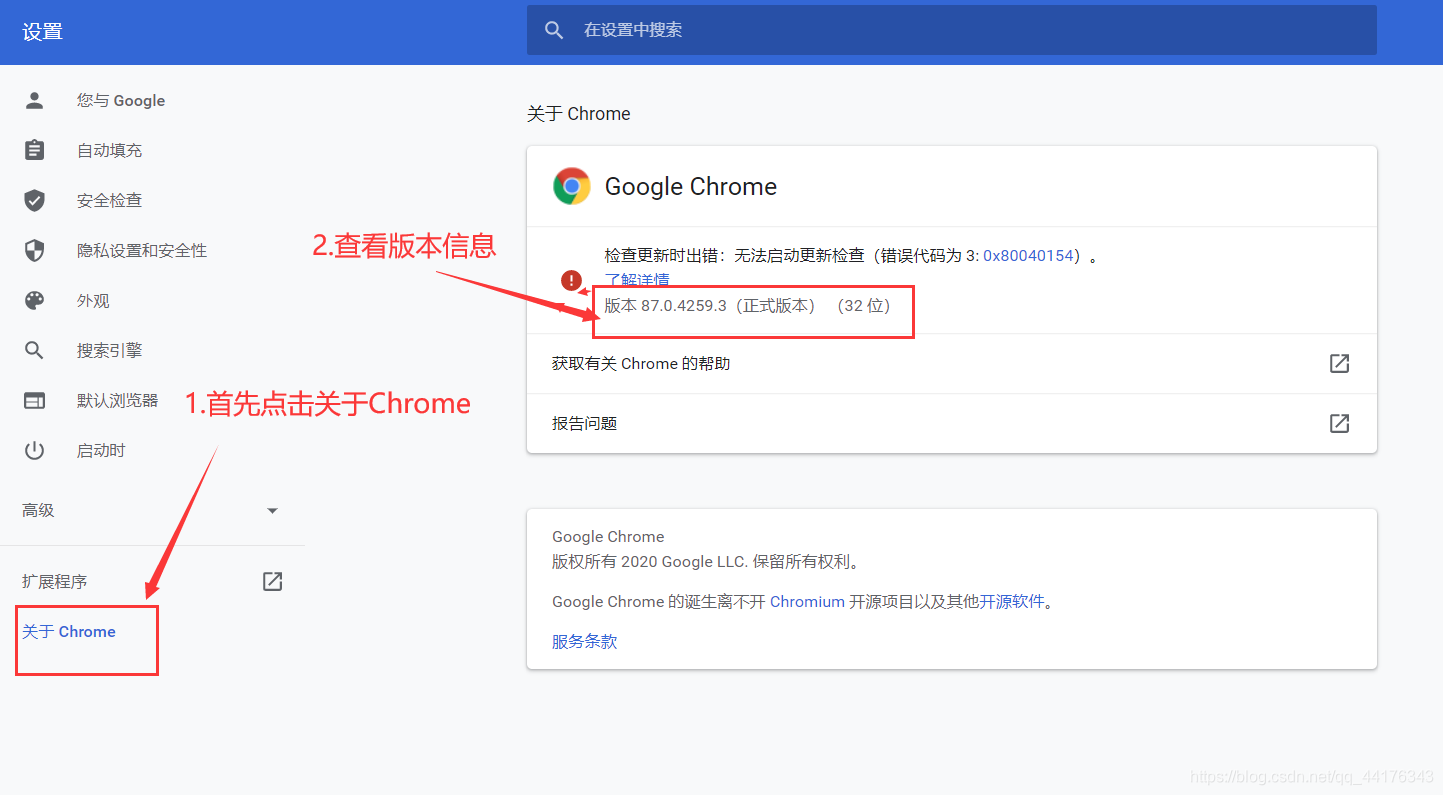Click the person icon beside 您与 Google
Image resolution: width=1443 pixels, height=795 pixels.
click(35, 100)
